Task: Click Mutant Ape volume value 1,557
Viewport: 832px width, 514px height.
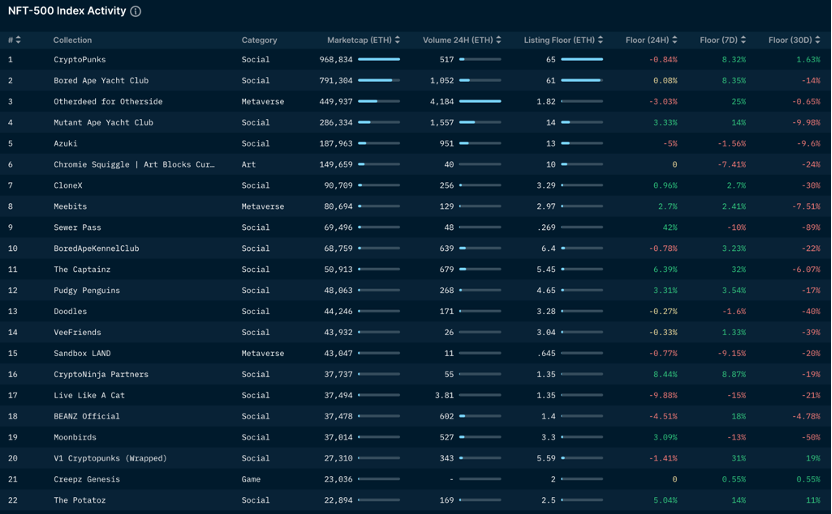Action: [x=442, y=123]
